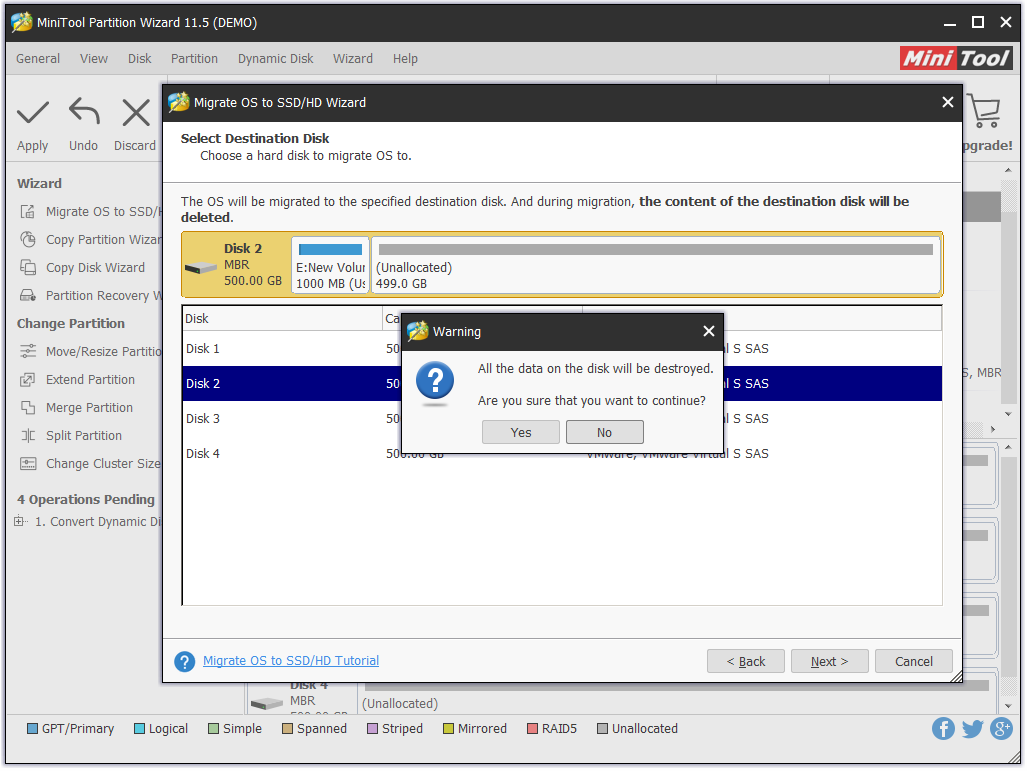
Task: Click the Discard X icon
Action: [x=136, y=113]
